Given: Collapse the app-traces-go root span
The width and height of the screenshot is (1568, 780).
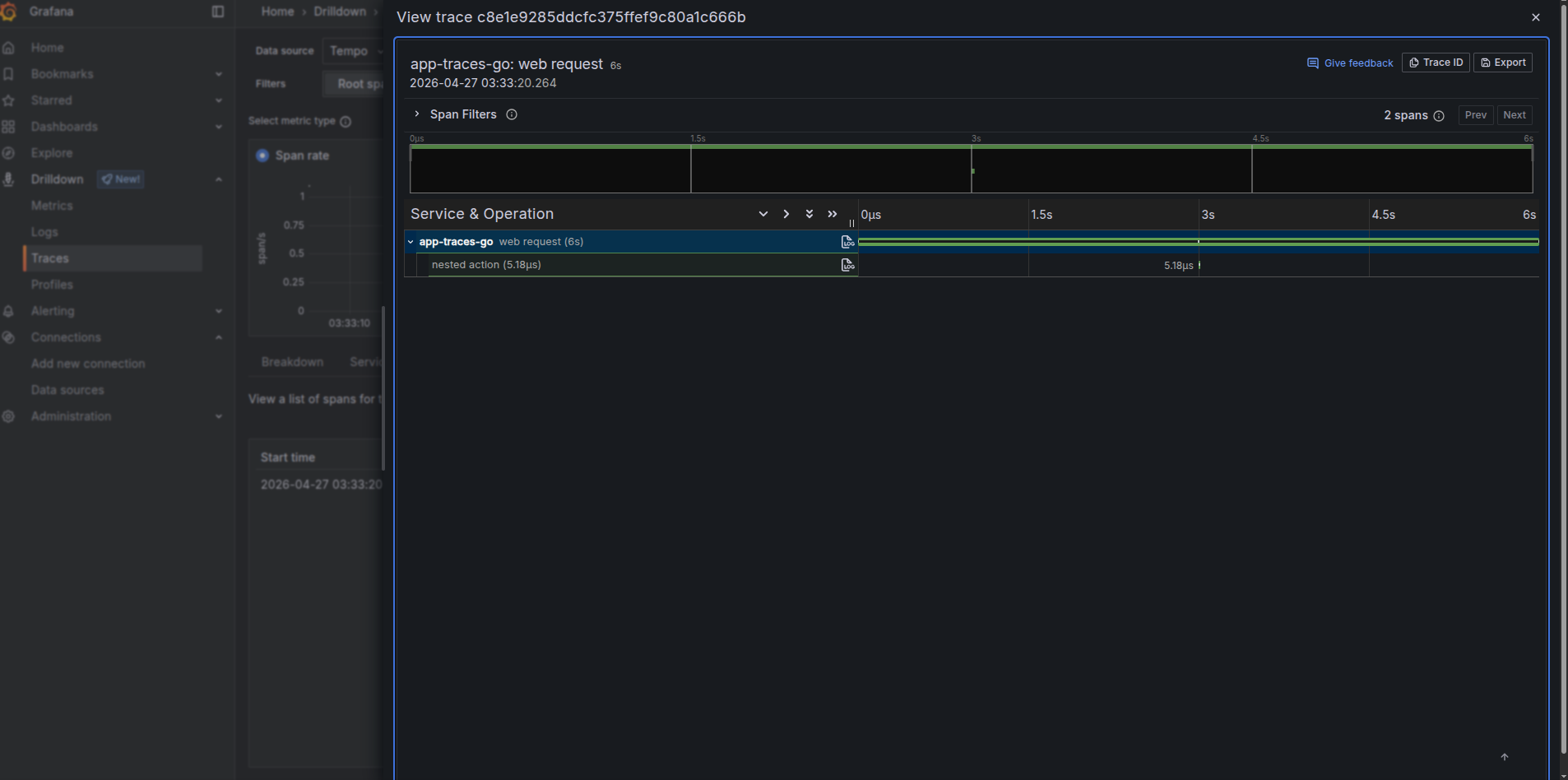Looking at the screenshot, I should pyautogui.click(x=411, y=242).
